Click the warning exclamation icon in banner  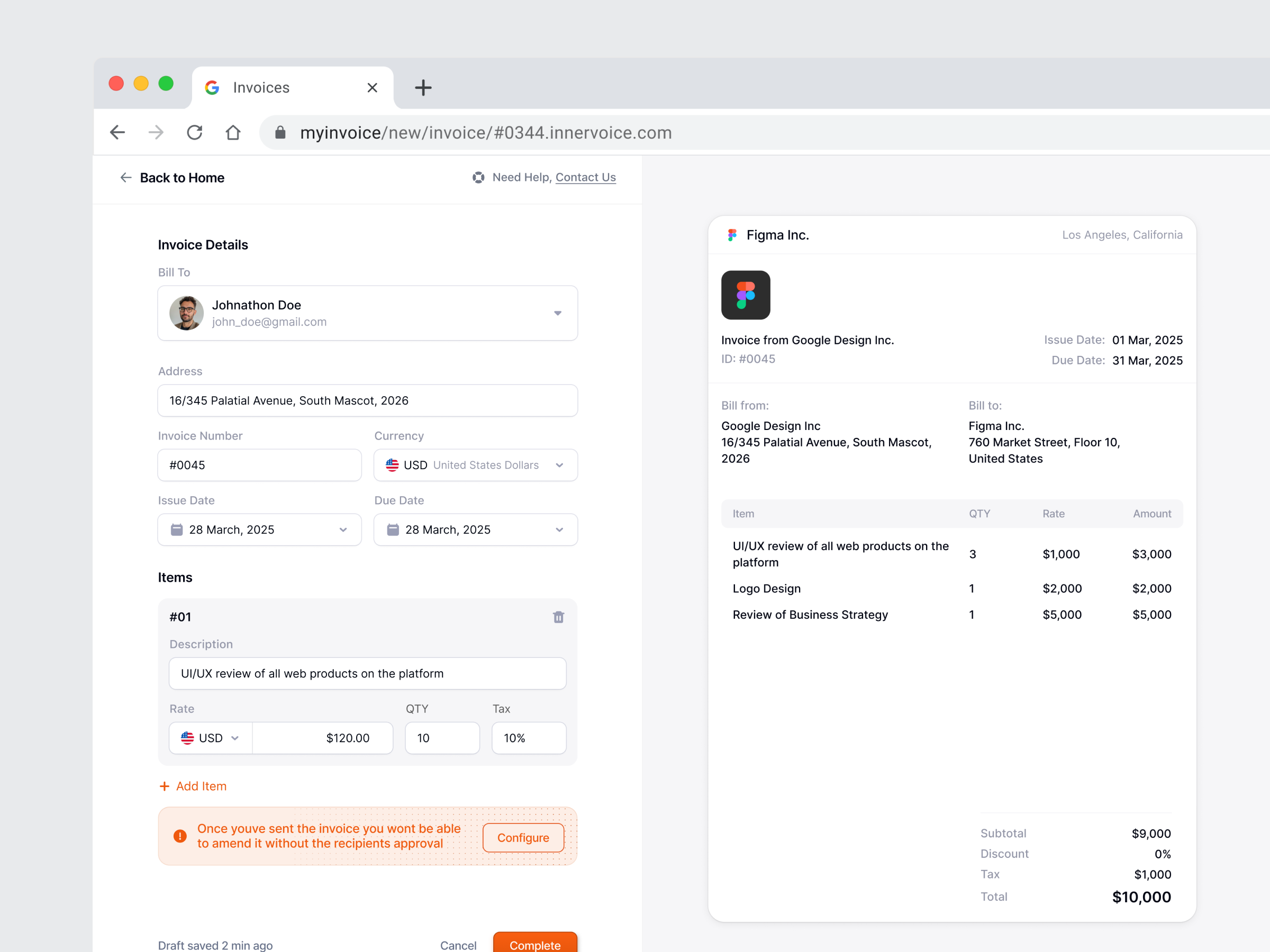(x=180, y=836)
